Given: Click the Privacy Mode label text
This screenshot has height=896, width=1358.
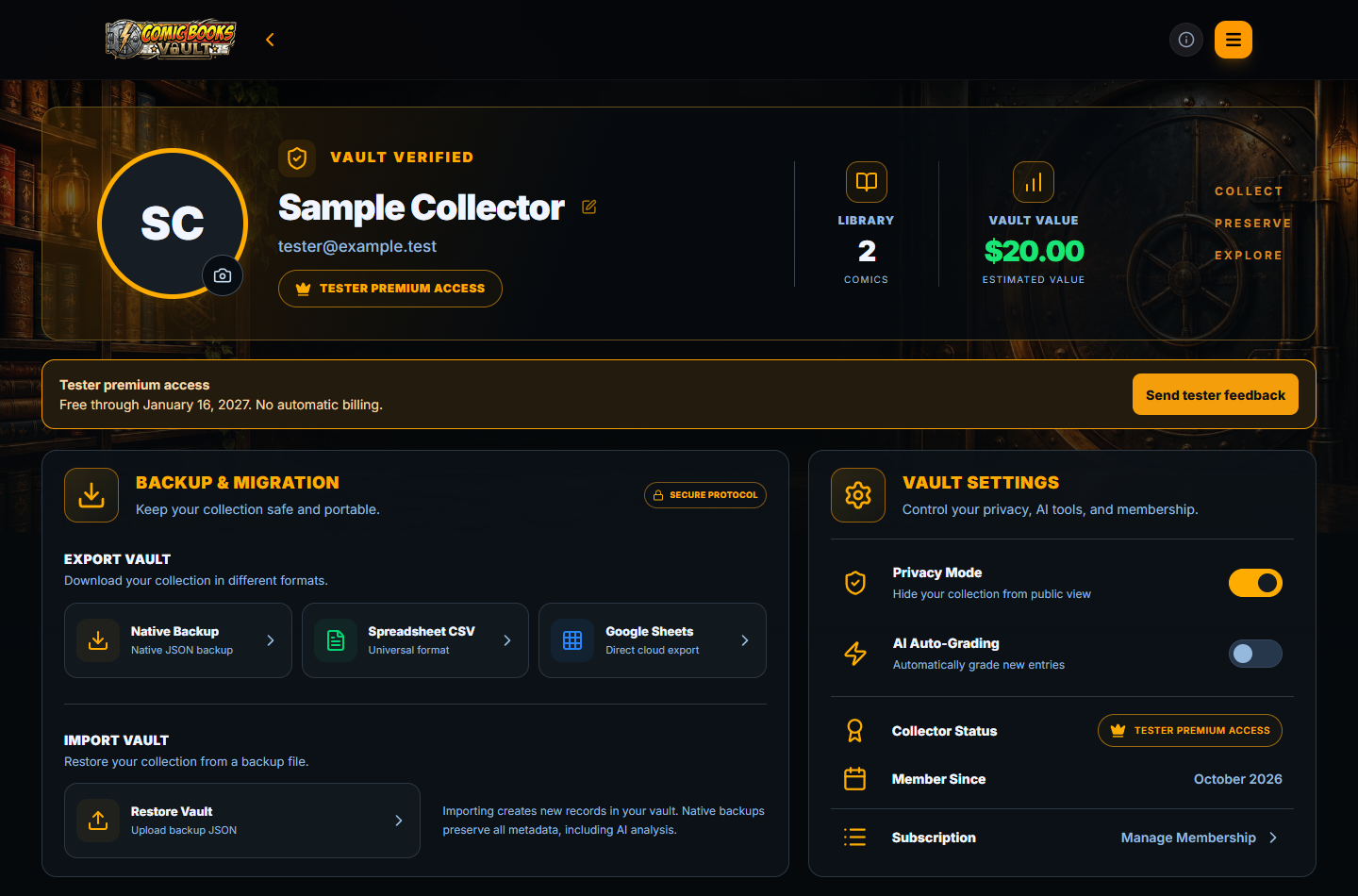Looking at the screenshot, I should [937, 572].
